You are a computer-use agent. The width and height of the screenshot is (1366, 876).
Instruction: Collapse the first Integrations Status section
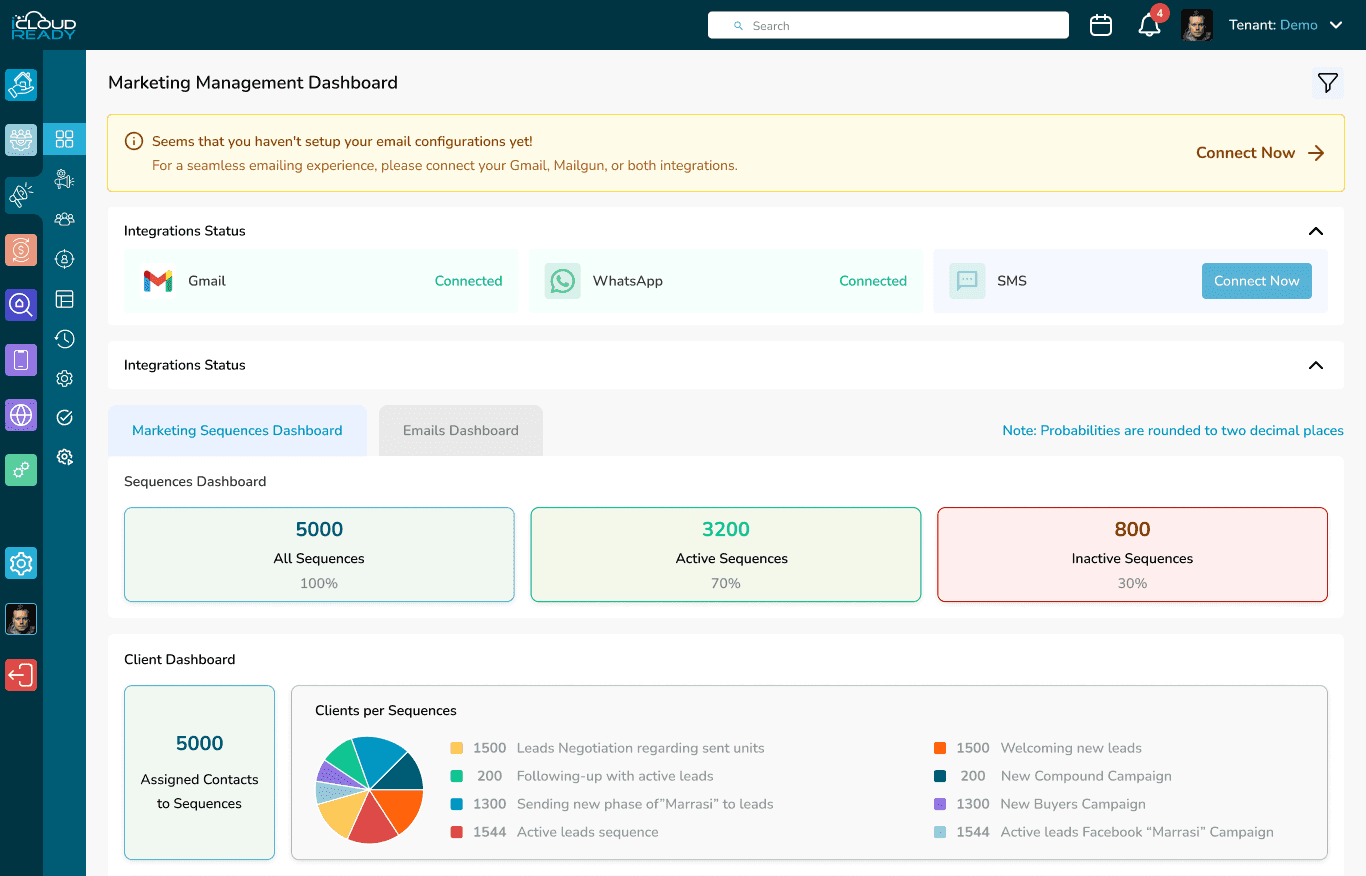1315,230
